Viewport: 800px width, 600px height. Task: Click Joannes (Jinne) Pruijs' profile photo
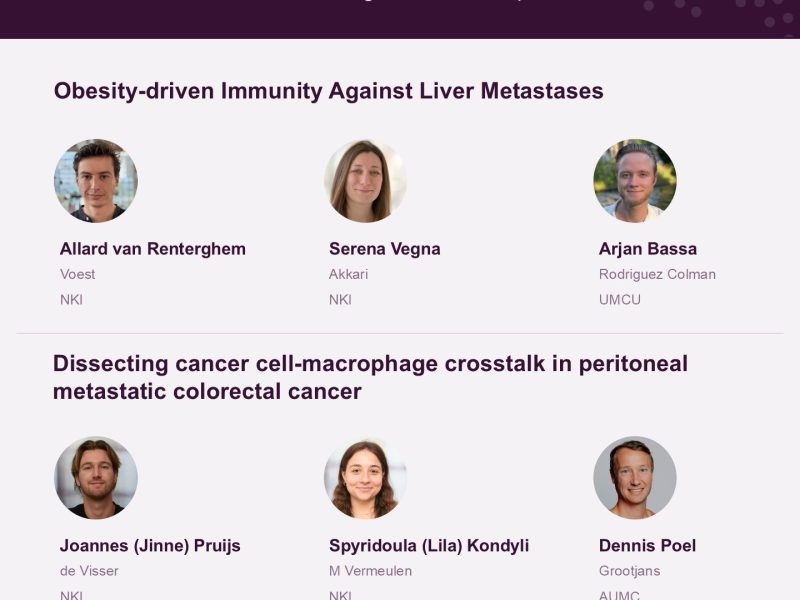96,478
